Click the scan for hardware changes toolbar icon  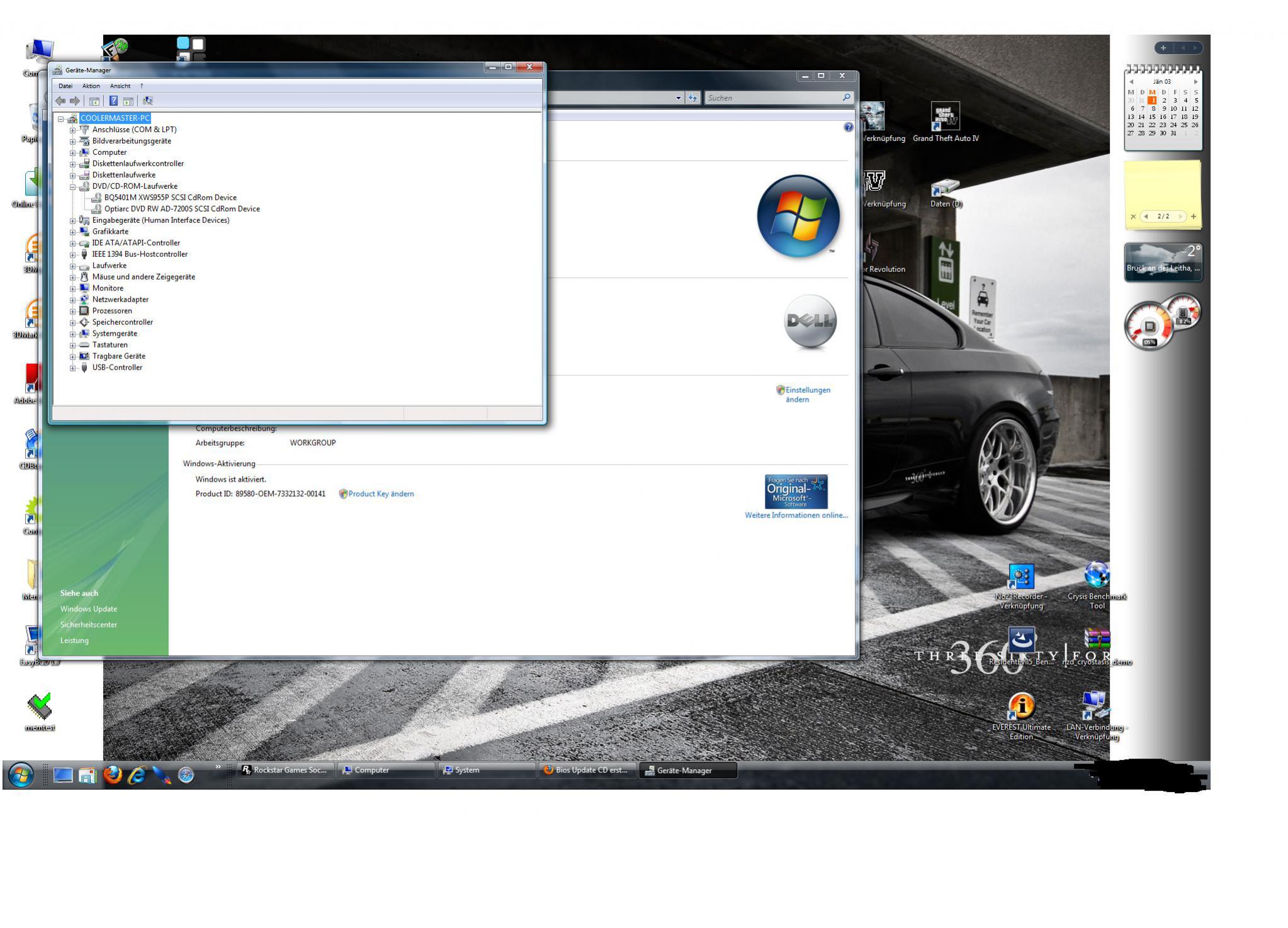(147, 101)
